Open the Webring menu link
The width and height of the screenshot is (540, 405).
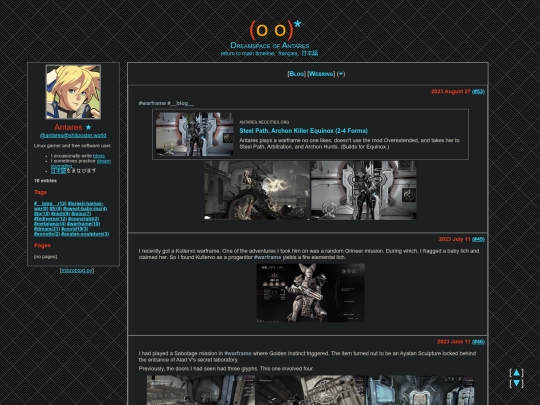pyautogui.click(x=321, y=74)
